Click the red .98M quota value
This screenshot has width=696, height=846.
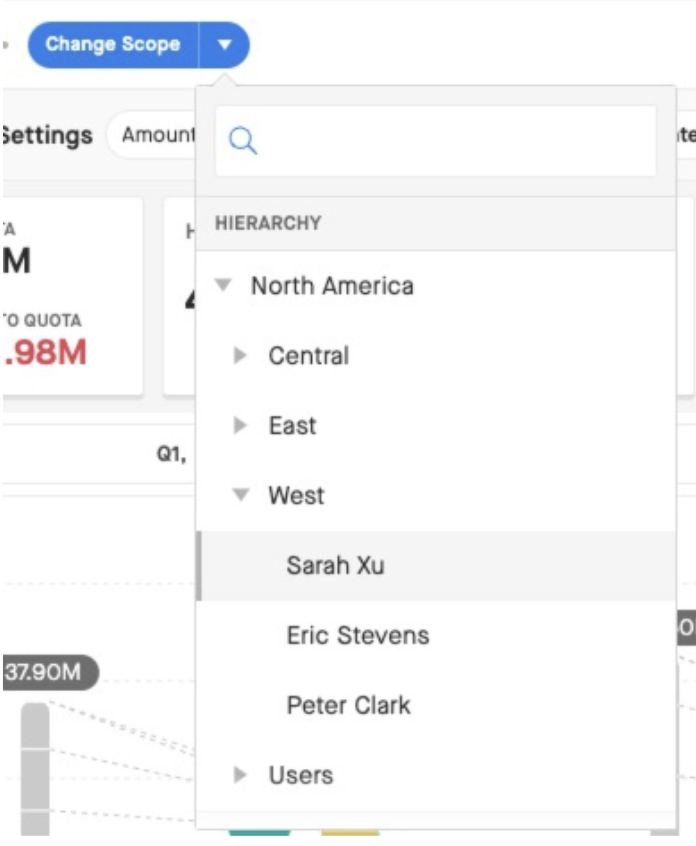coord(45,352)
